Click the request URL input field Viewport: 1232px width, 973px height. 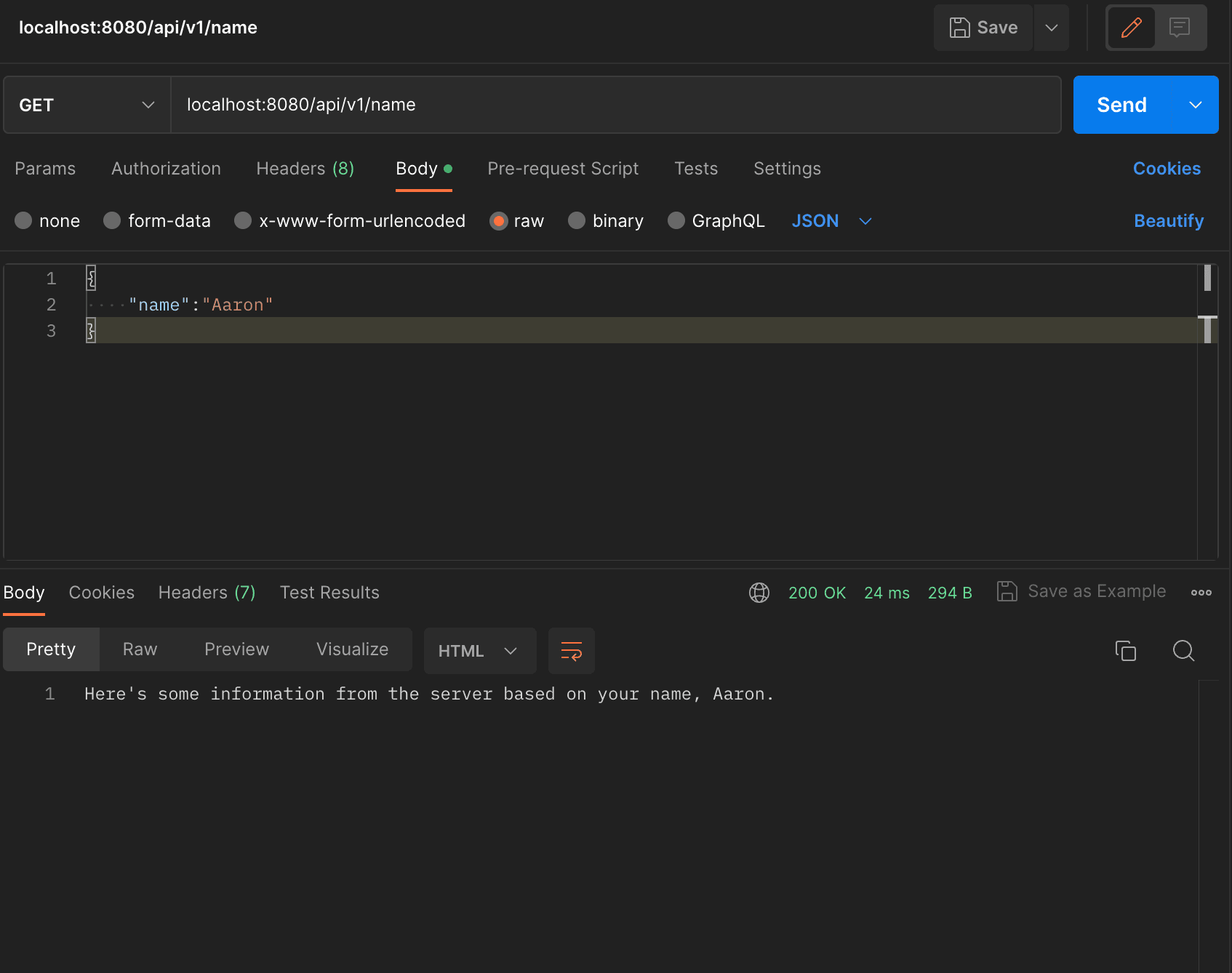616,105
